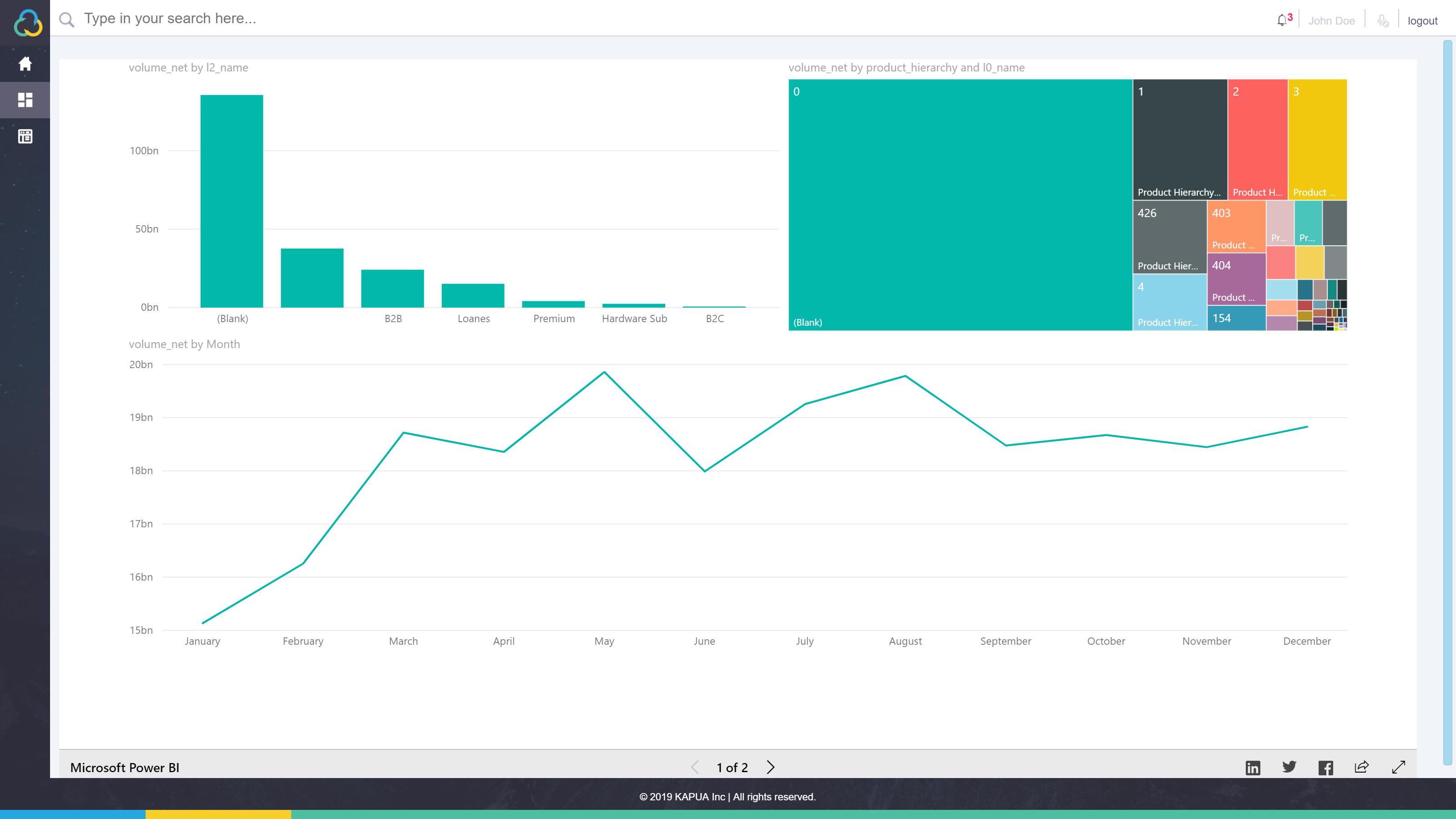Share report on Facebook

click(1325, 767)
